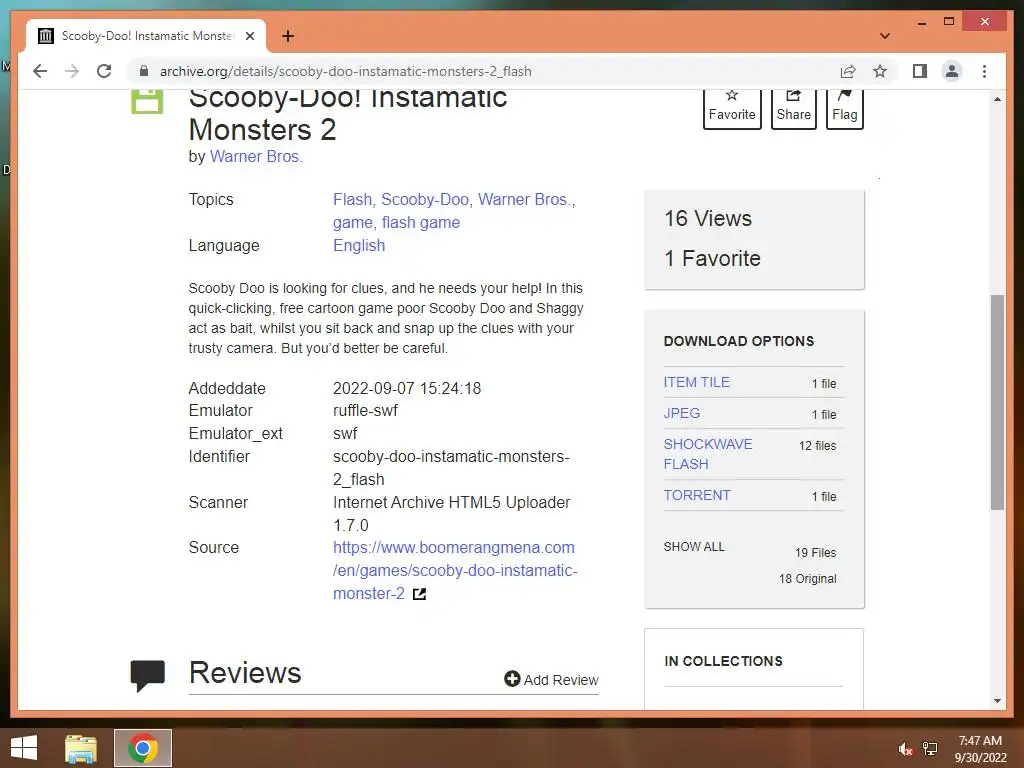Screen dimensions: 1024x768
Task: Click the SHOCKWAVE FLASH download option
Action: point(708,454)
